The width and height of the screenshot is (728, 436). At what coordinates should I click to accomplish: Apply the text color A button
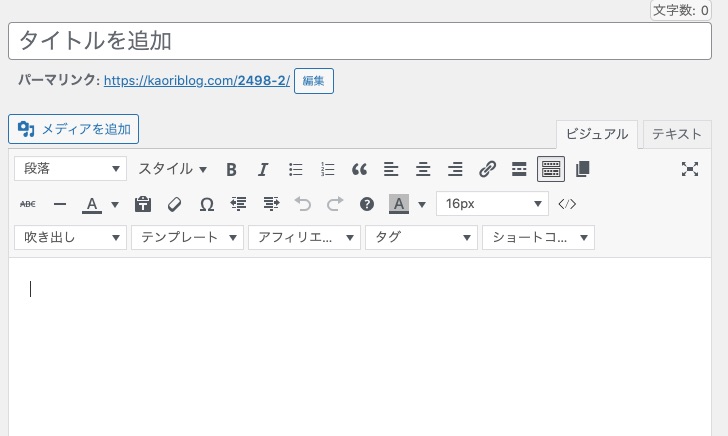tap(91, 204)
